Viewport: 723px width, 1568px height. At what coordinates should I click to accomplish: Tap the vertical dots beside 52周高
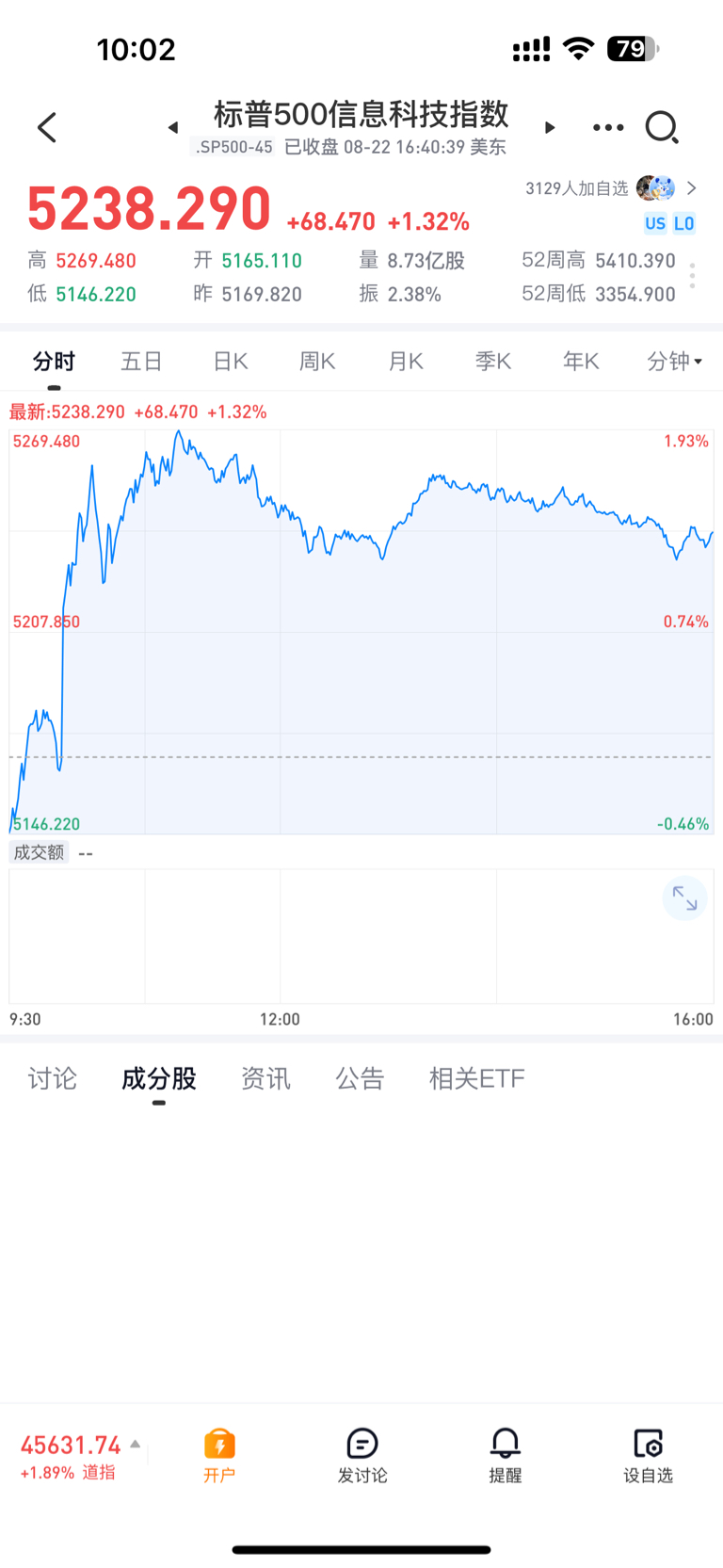coord(693,276)
